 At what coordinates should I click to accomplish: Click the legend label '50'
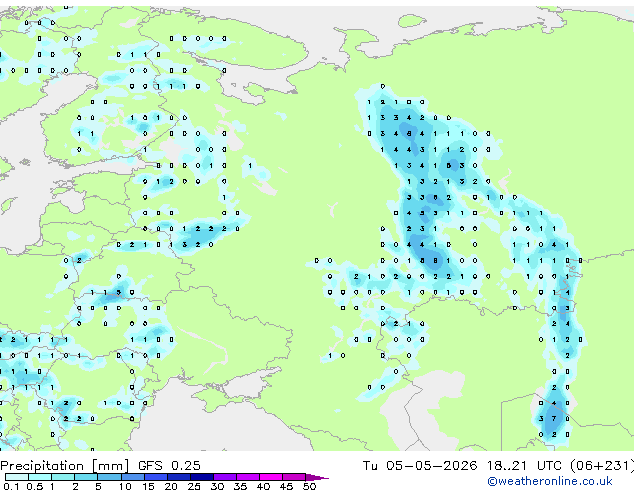(x=309, y=486)
